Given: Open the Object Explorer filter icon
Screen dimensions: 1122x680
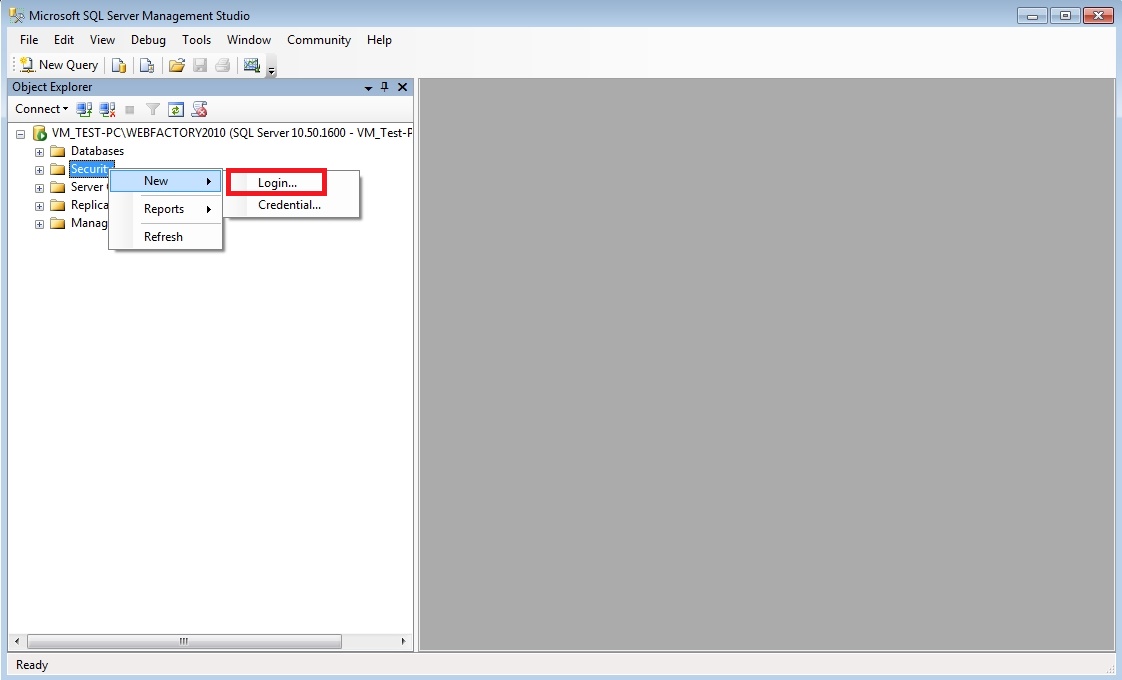Looking at the screenshot, I should pos(152,109).
